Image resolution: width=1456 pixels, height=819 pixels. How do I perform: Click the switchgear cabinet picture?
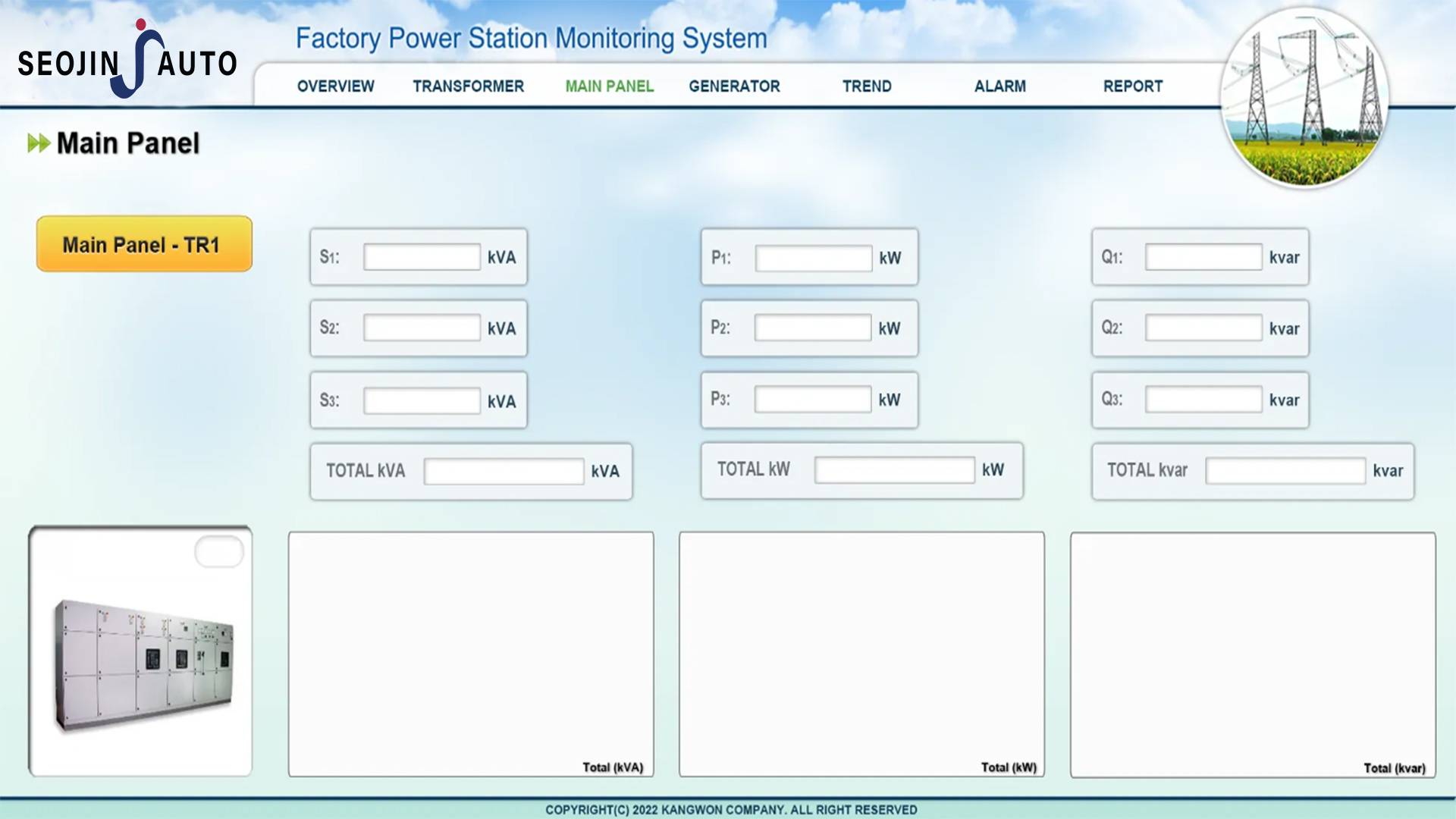[x=143, y=664]
